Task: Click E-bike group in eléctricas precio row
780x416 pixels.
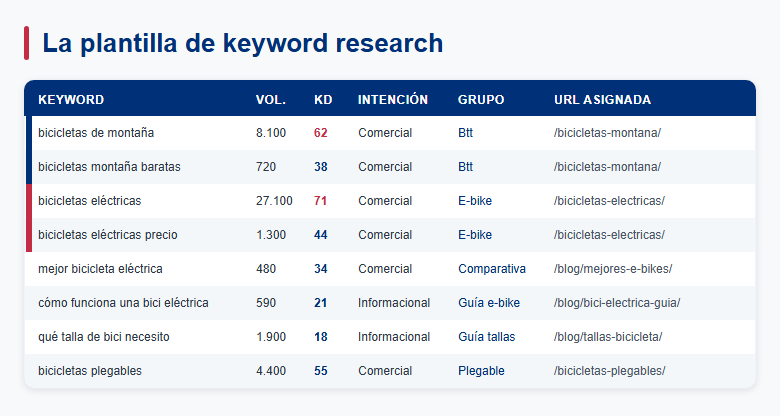Action: [475, 235]
